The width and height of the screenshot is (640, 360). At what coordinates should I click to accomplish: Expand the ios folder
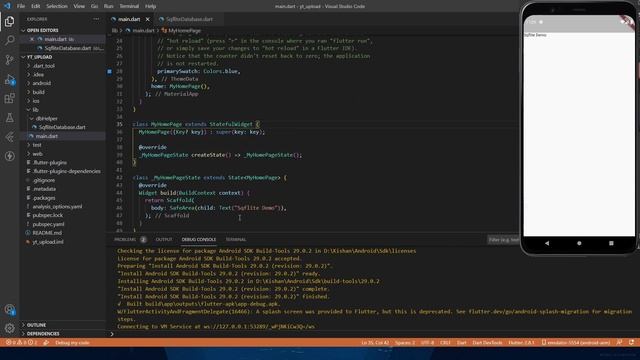pyautogui.click(x=36, y=101)
